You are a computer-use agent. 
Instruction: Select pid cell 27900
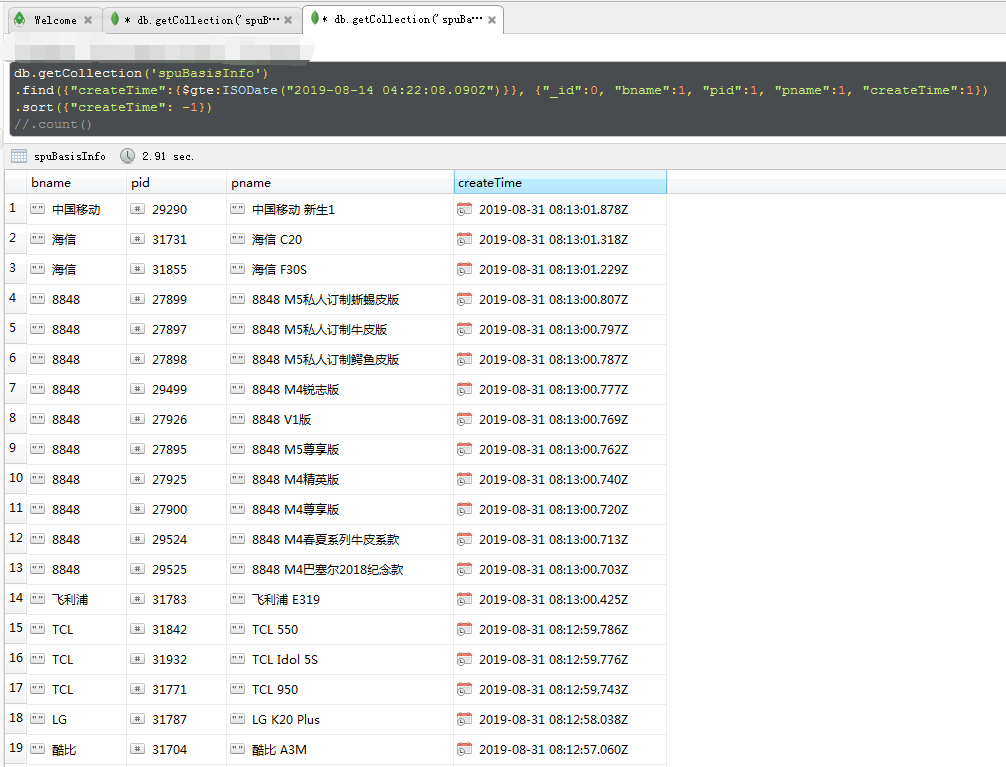[x=176, y=509]
